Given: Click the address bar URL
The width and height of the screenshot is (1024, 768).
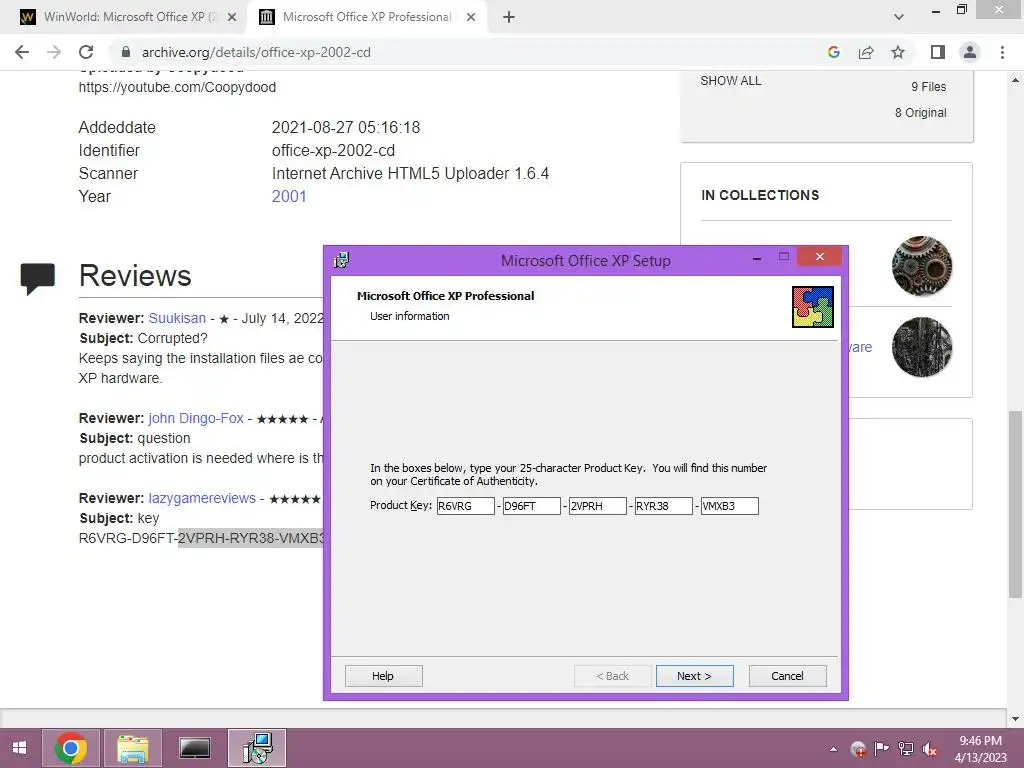Looking at the screenshot, I should [256, 52].
